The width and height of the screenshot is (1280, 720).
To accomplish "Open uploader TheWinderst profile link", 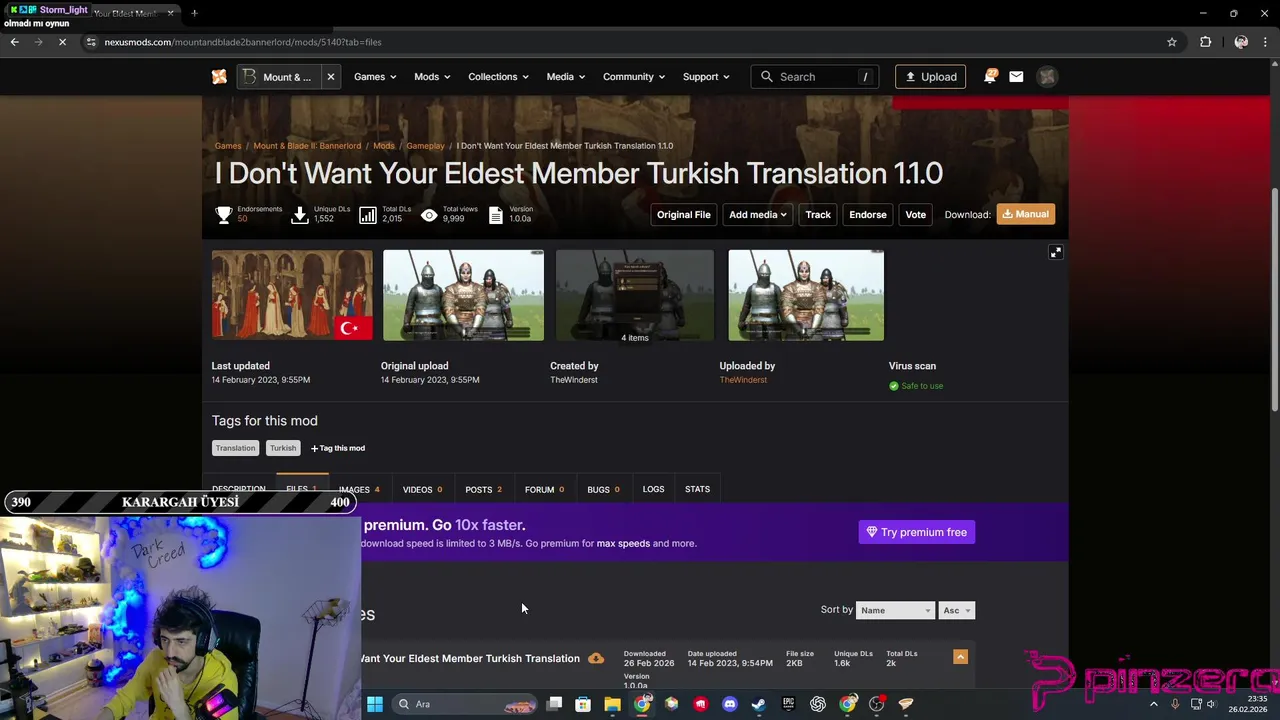I will (x=743, y=380).
